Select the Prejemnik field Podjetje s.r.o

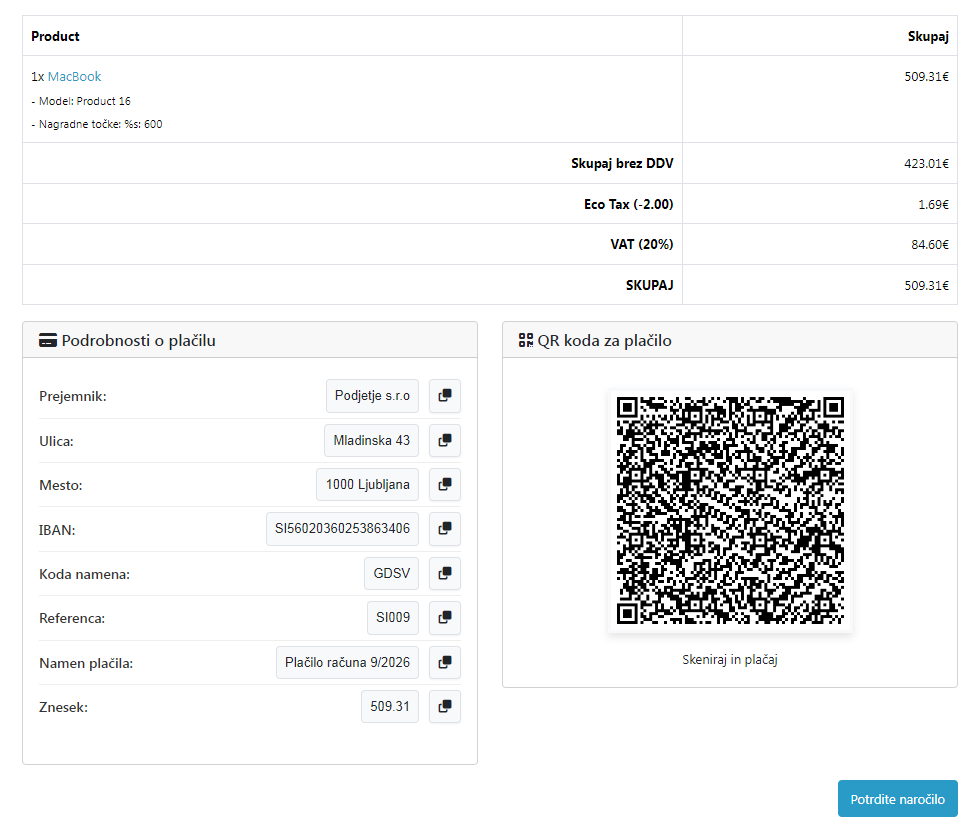(372, 396)
